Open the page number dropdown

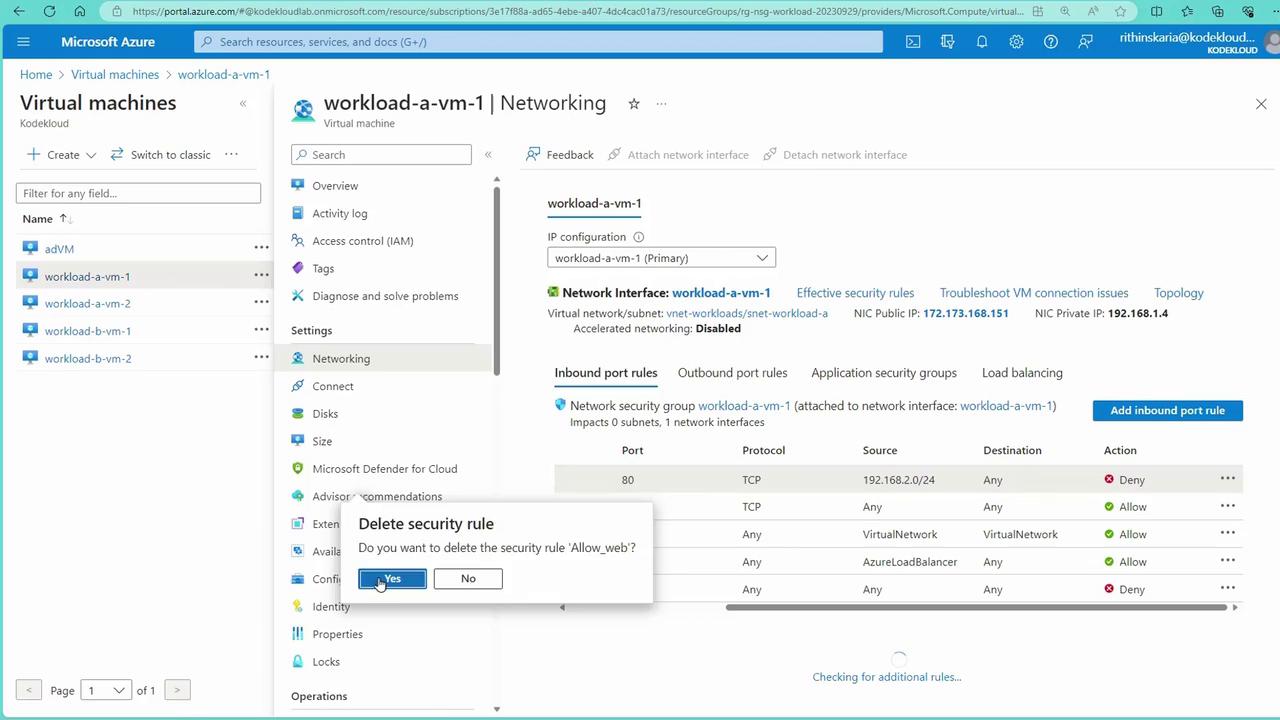tap(106, 690)
